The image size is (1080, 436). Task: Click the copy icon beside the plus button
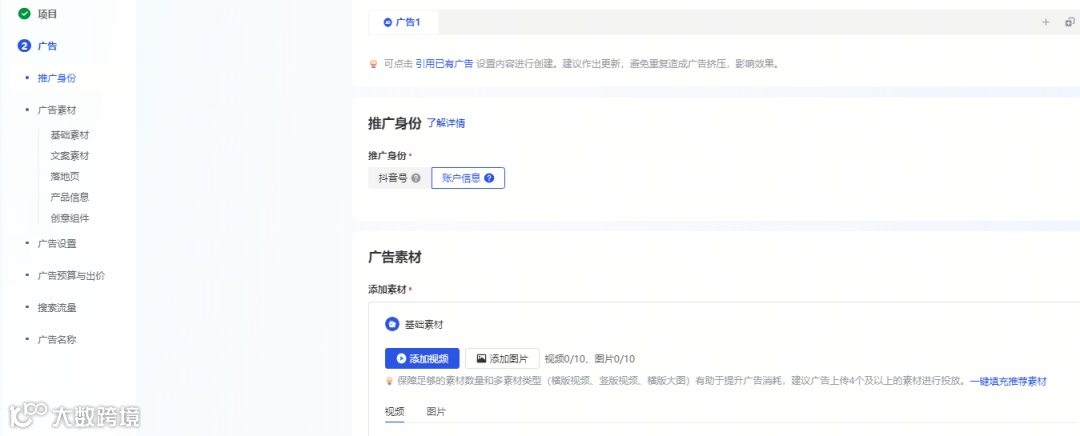(x=1070, y=22)
